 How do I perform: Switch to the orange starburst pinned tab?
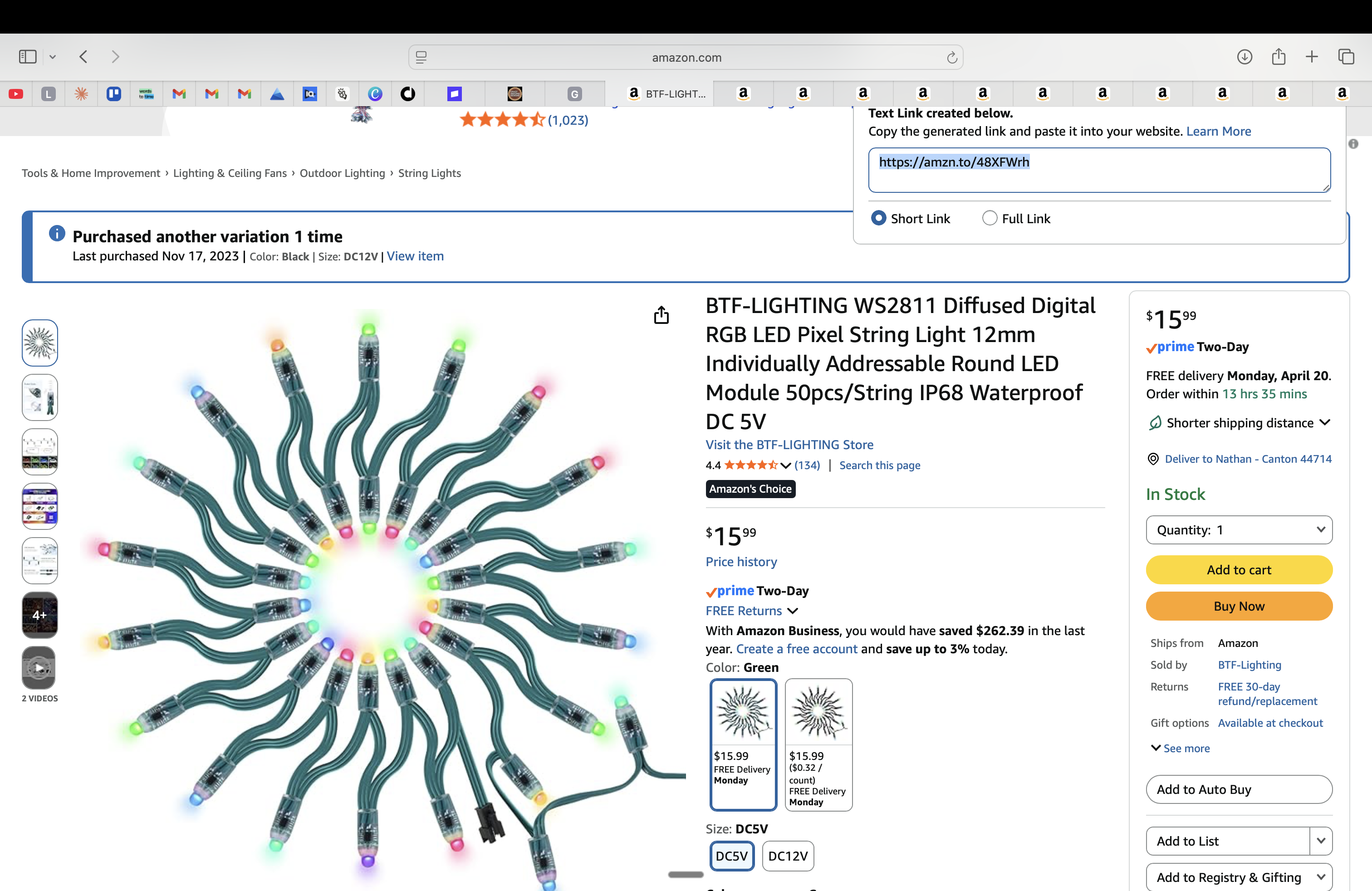pyautogui.click(x=81, y=93)
